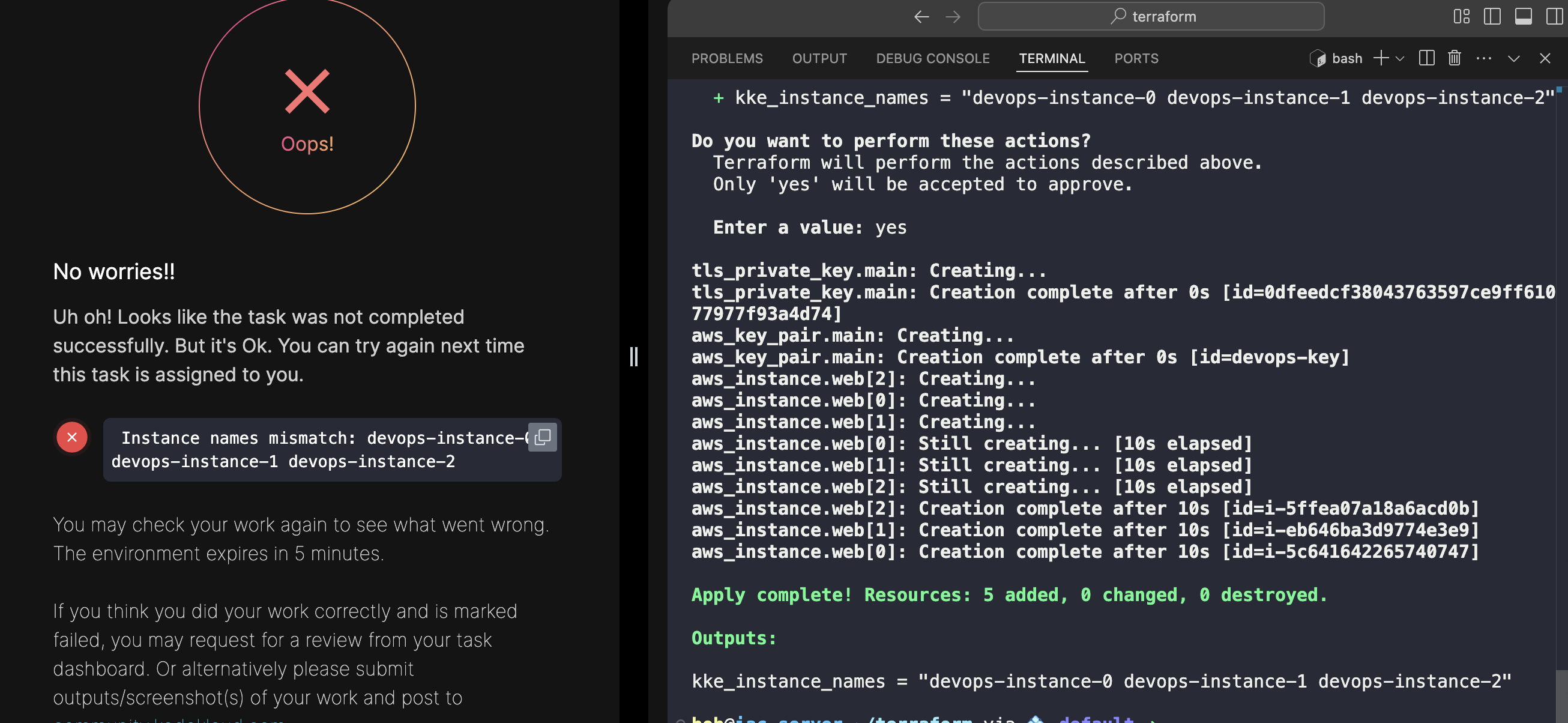Collapse the panel with the chevron

coord(1514,58)
